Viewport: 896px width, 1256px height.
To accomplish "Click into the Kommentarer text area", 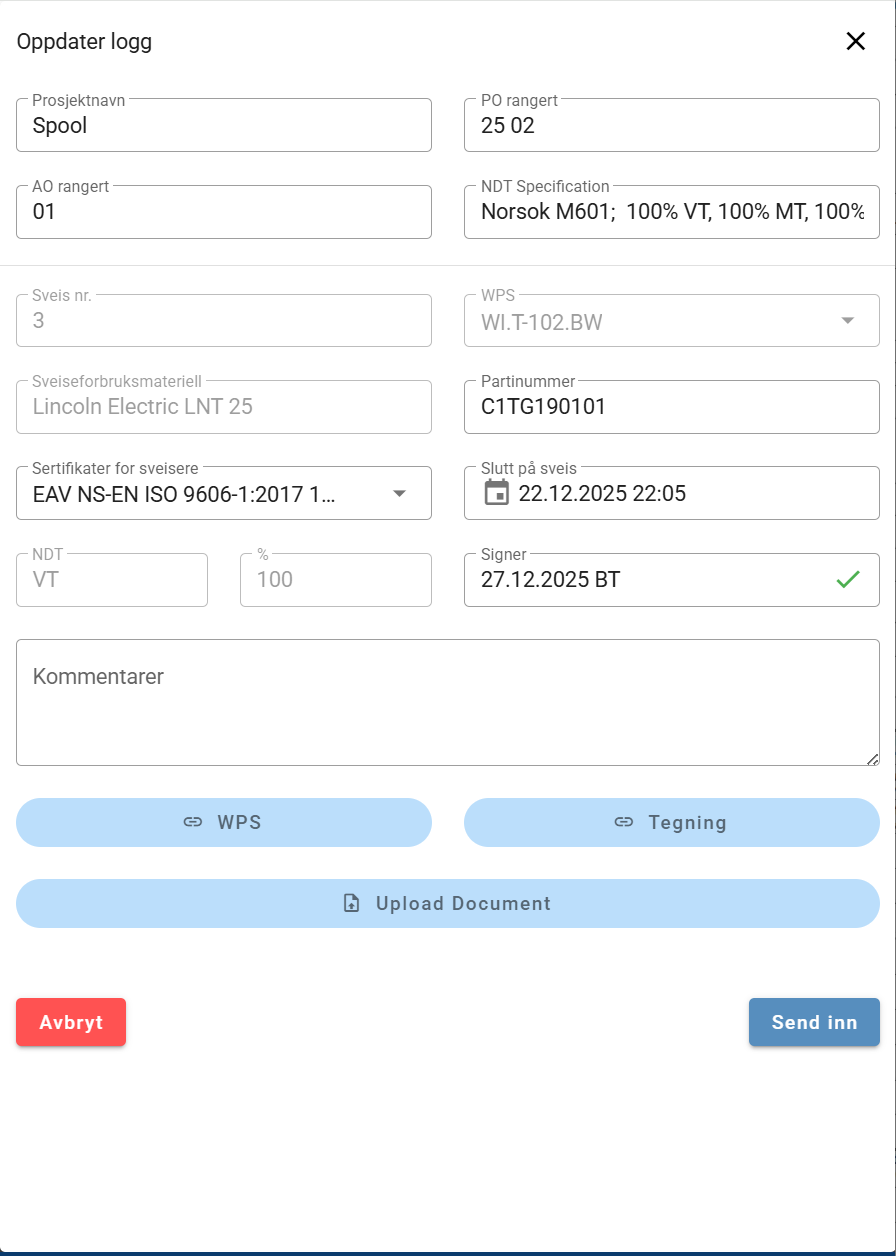I will [x=447, y=700].
